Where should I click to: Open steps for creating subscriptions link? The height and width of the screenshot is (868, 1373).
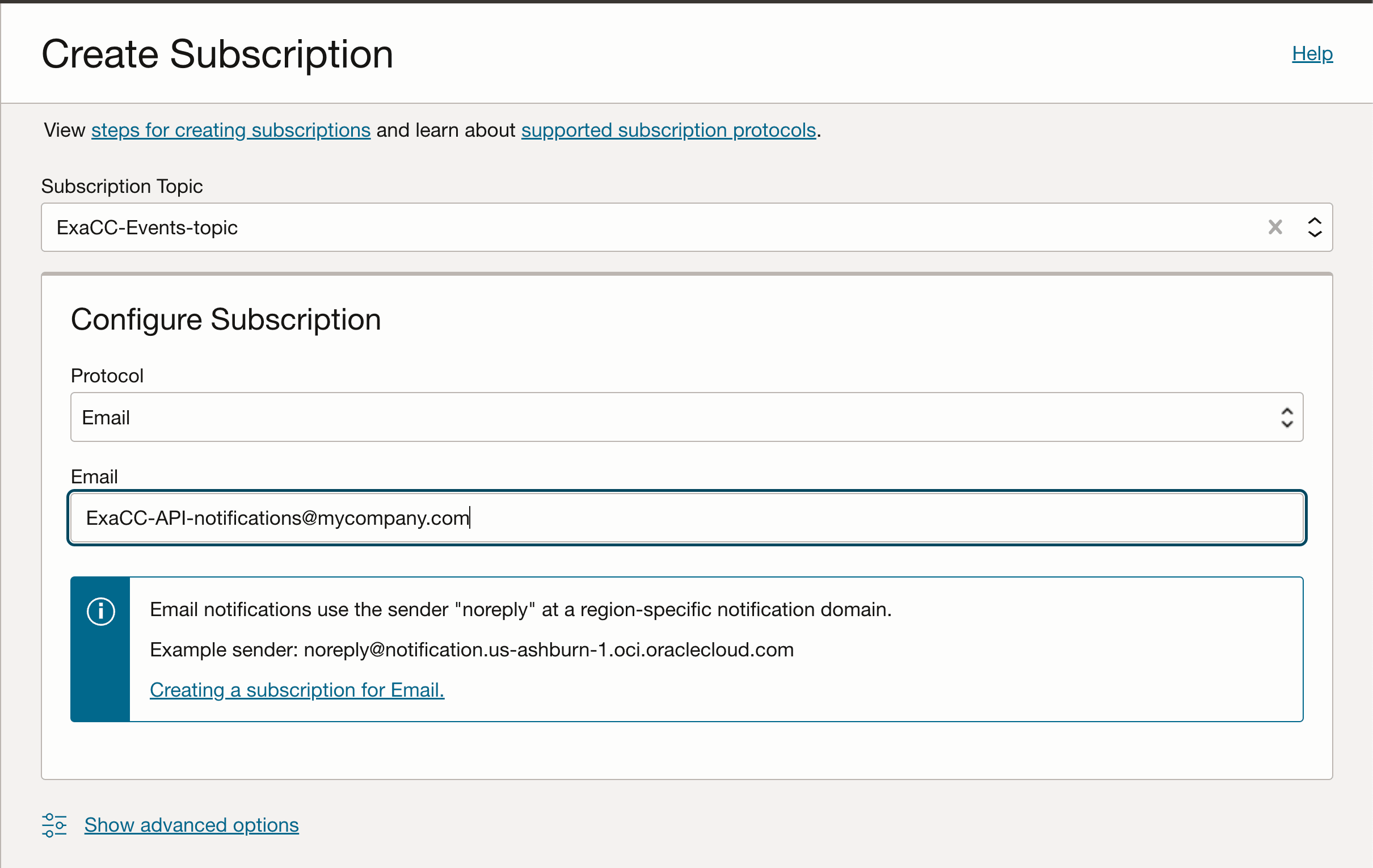click(230, 130)
